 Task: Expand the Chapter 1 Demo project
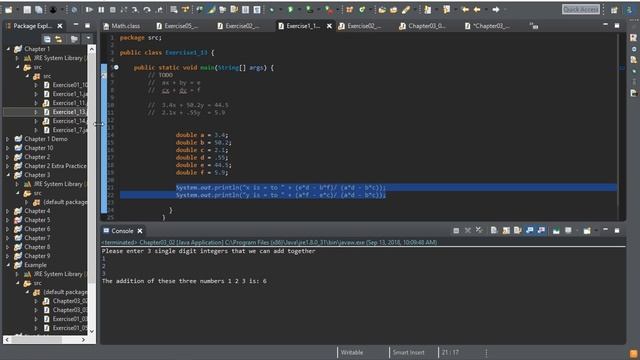(8, 139)
